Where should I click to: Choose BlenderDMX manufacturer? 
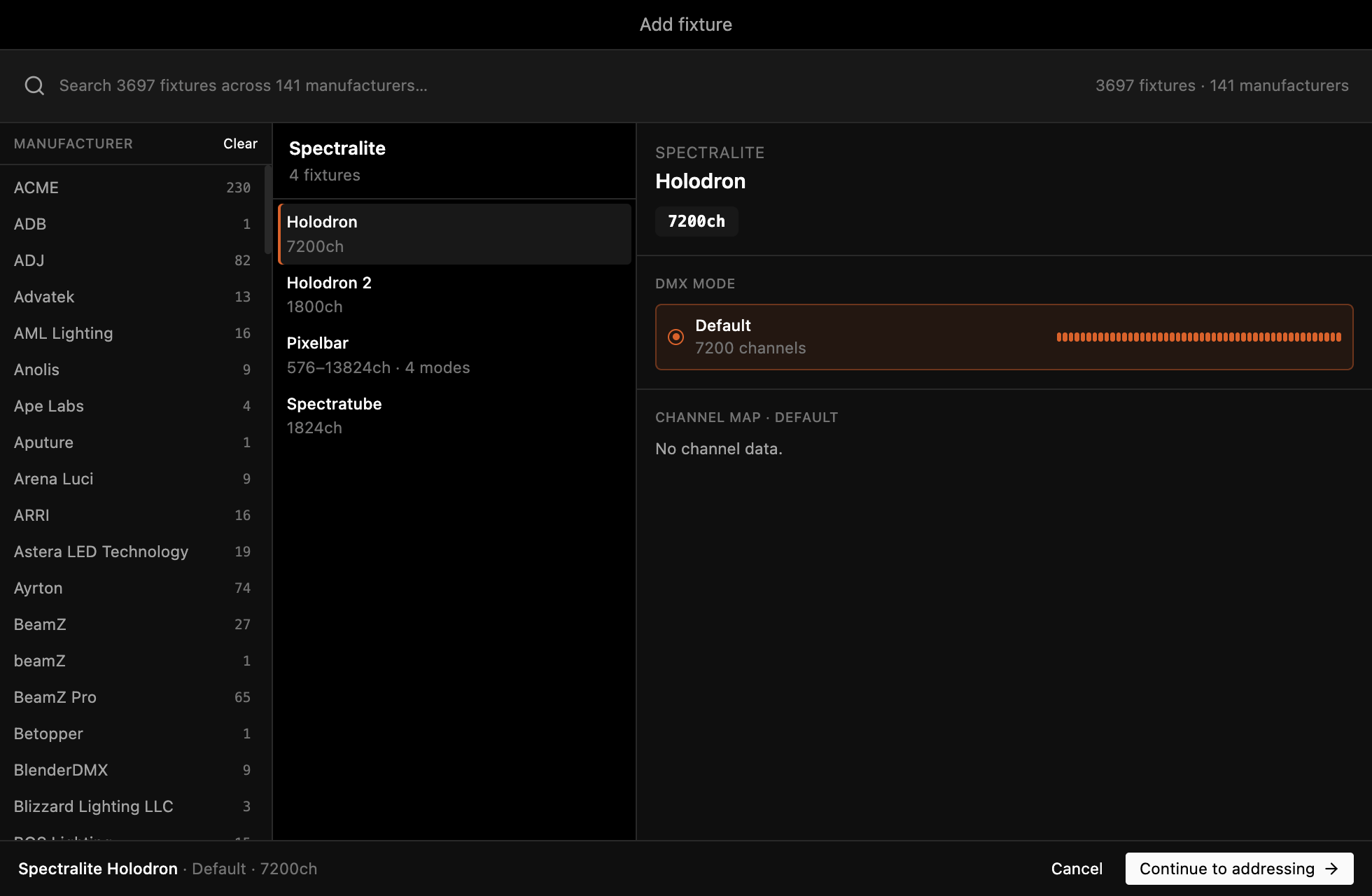[132, 770]
